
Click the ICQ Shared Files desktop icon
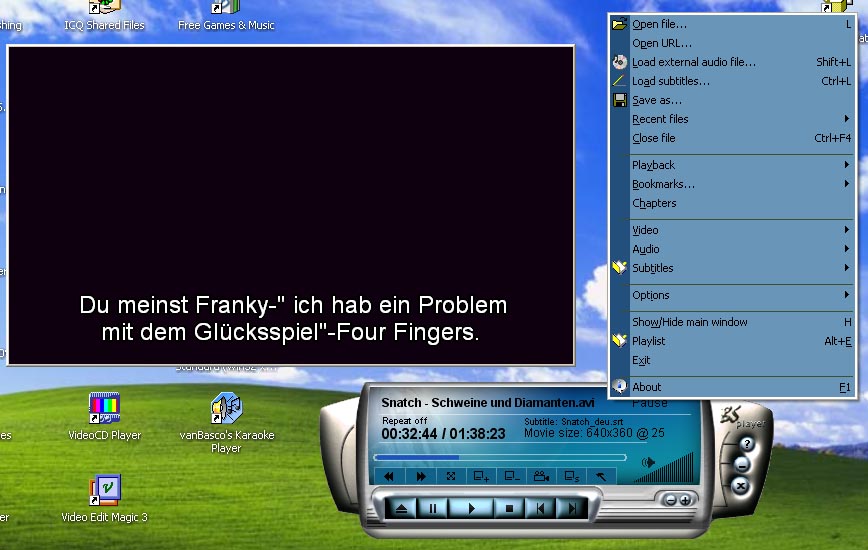105,15
